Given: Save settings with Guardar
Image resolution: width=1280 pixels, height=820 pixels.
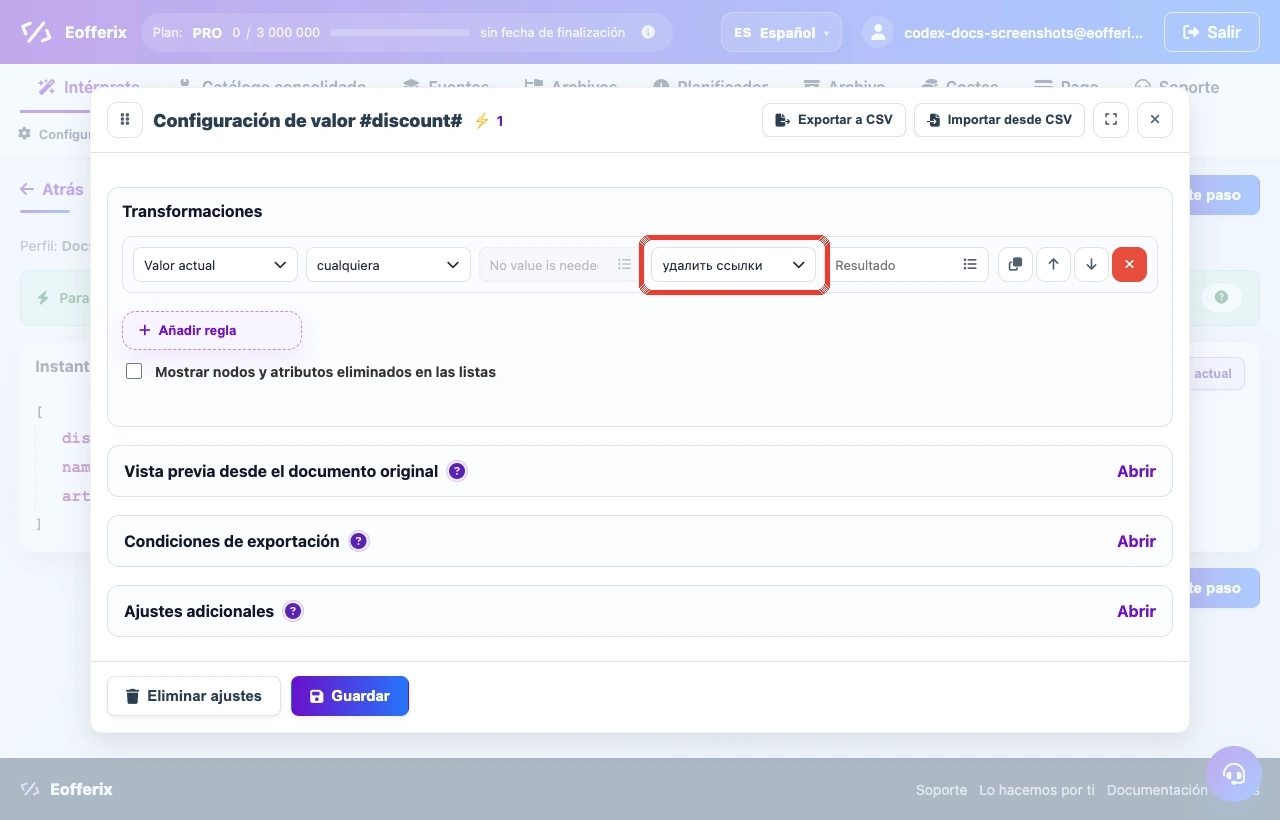Looking at the screenshot, I should 350,696.
